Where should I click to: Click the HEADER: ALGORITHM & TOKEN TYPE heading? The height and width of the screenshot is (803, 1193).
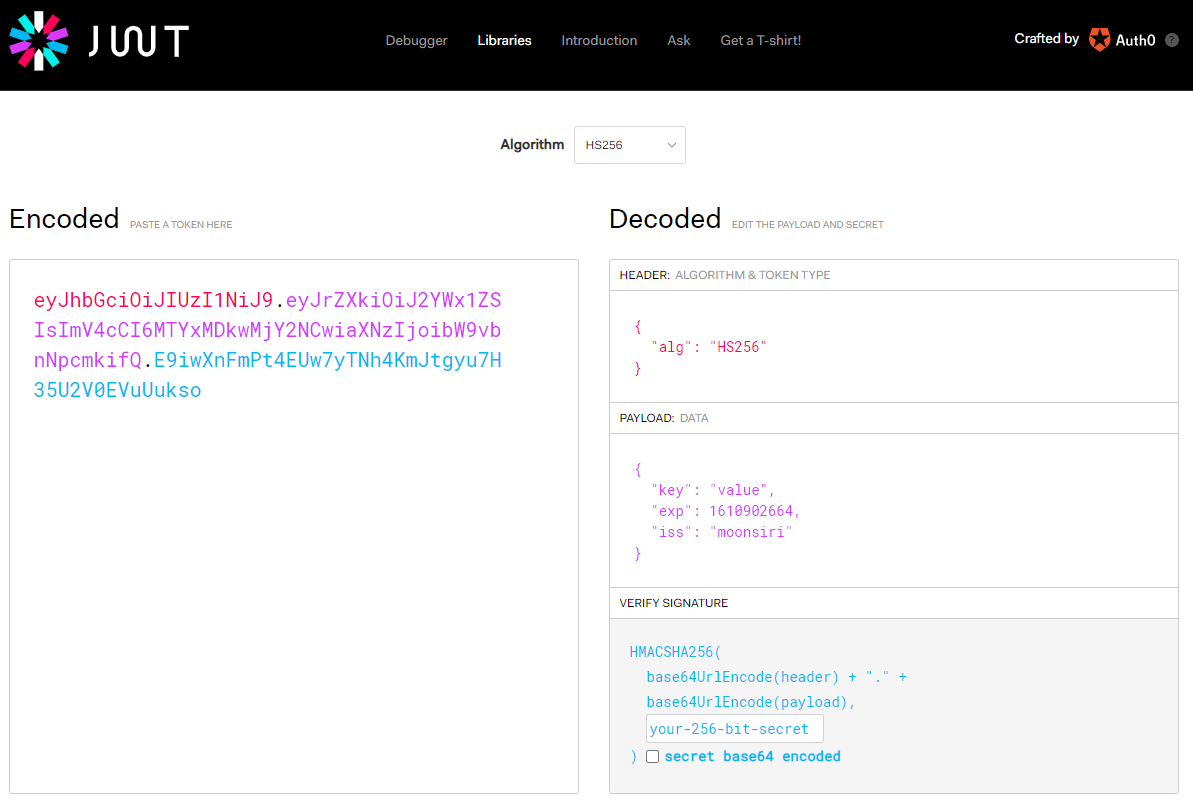point(724,275)
